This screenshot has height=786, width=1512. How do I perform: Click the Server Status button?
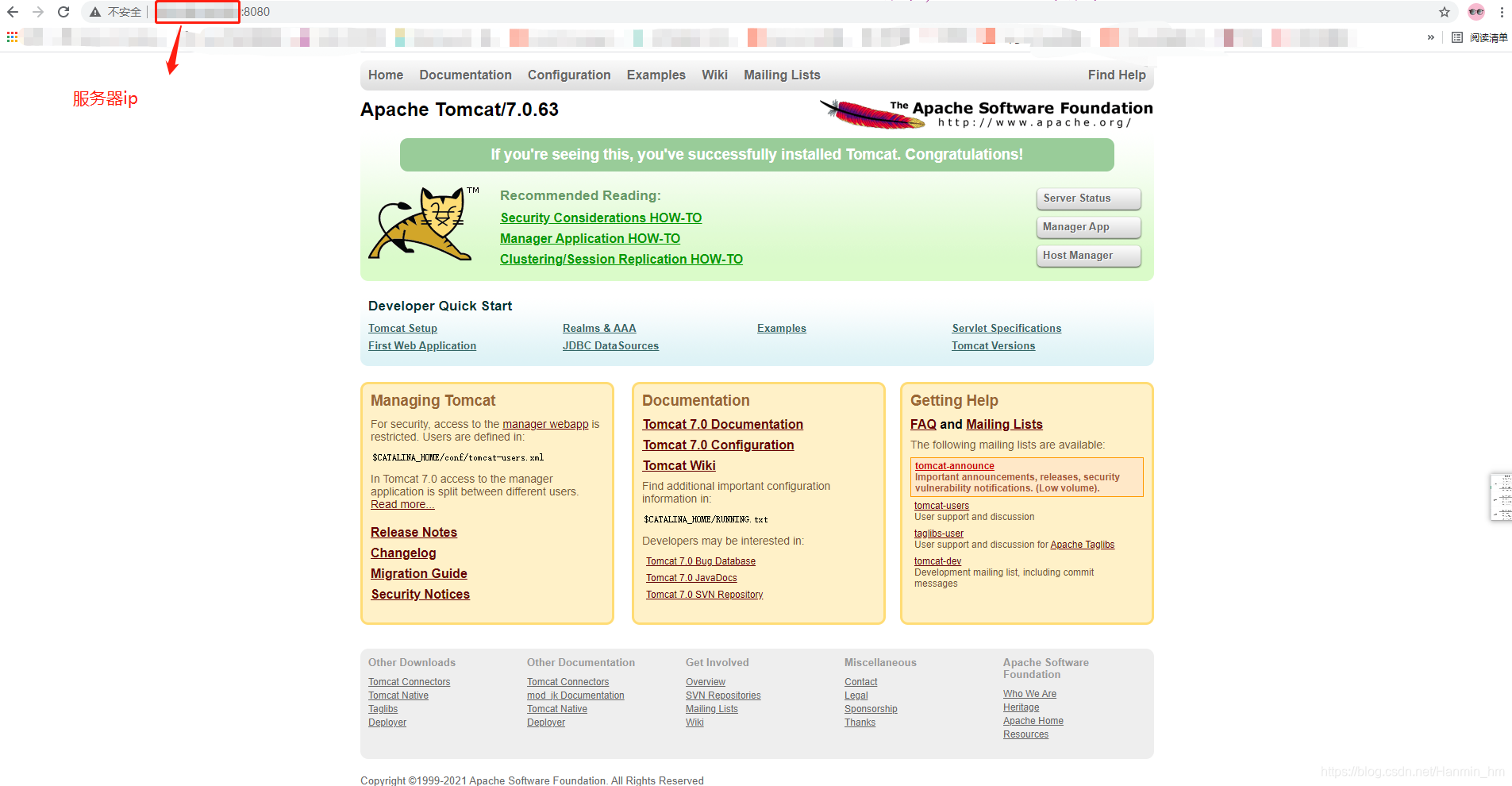[x=1089, y=198]
